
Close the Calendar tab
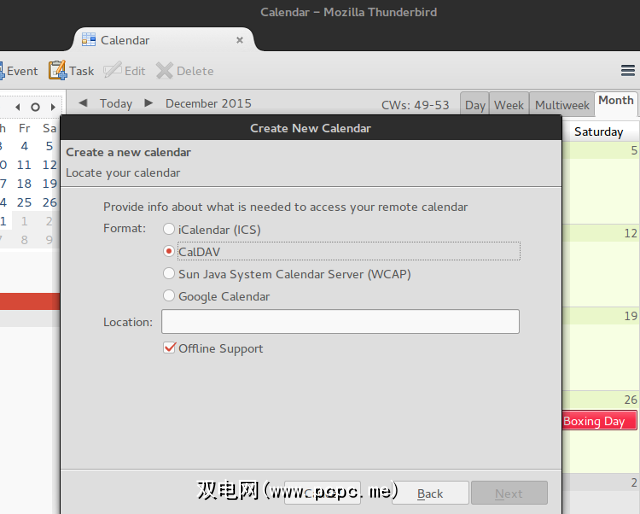[240, 40]
